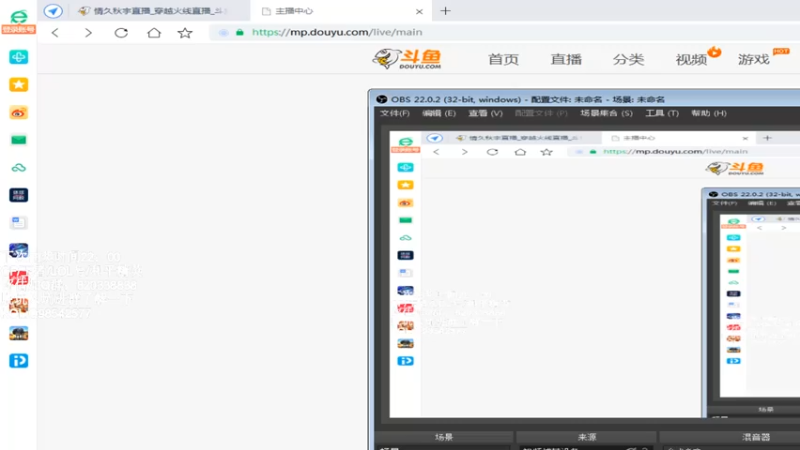Open the green mail icon in main browser sidebar
The image size is (800, 450).
(x=18, y=140)
